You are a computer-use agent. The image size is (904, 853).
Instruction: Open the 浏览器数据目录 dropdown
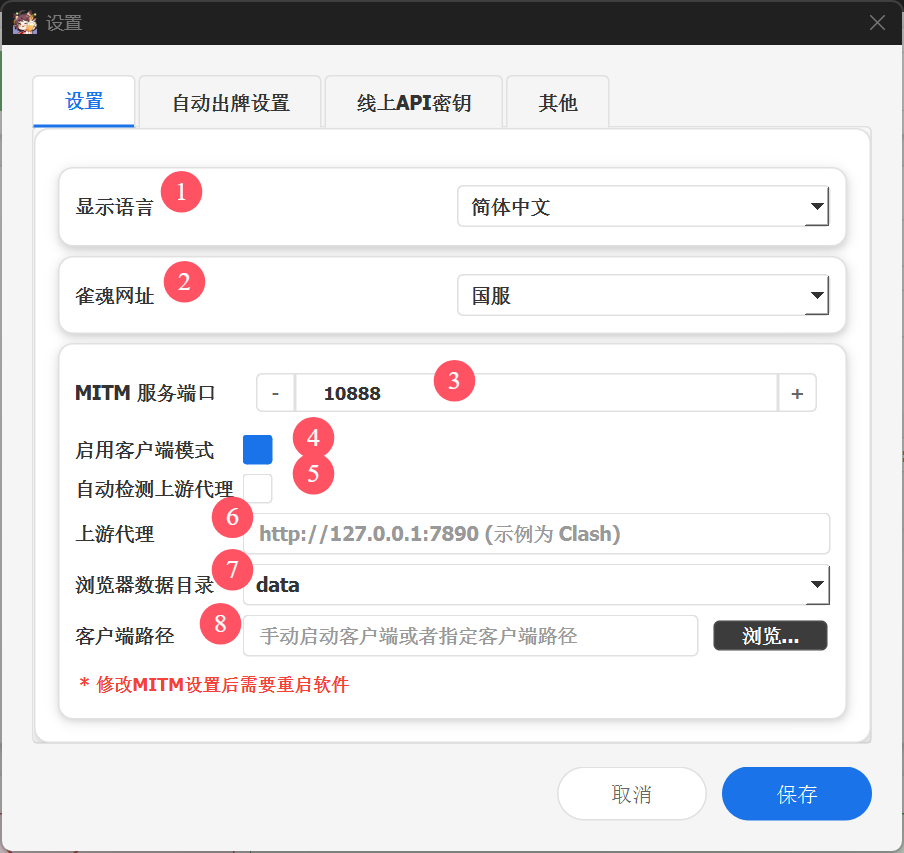pos(536,585)
